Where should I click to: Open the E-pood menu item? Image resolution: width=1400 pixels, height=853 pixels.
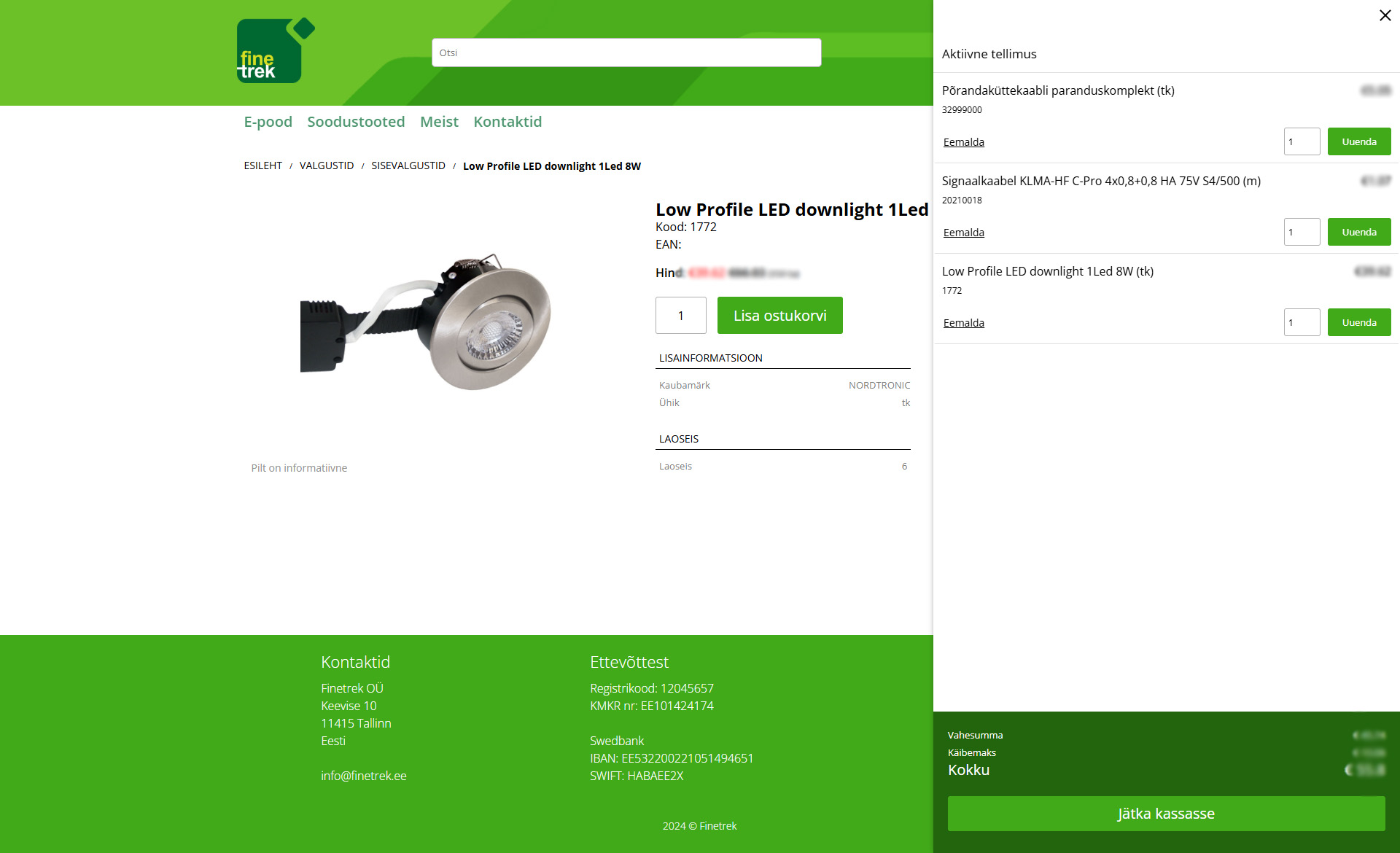coord(268,122)
